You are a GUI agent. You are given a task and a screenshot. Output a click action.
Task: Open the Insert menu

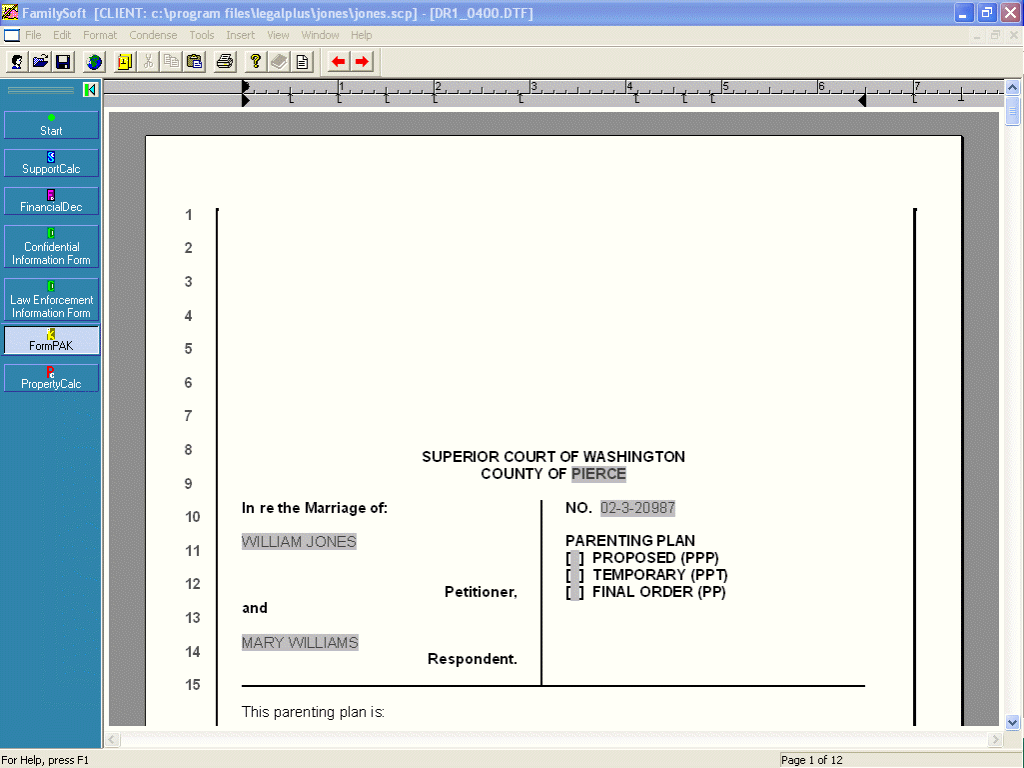point(240,34)
